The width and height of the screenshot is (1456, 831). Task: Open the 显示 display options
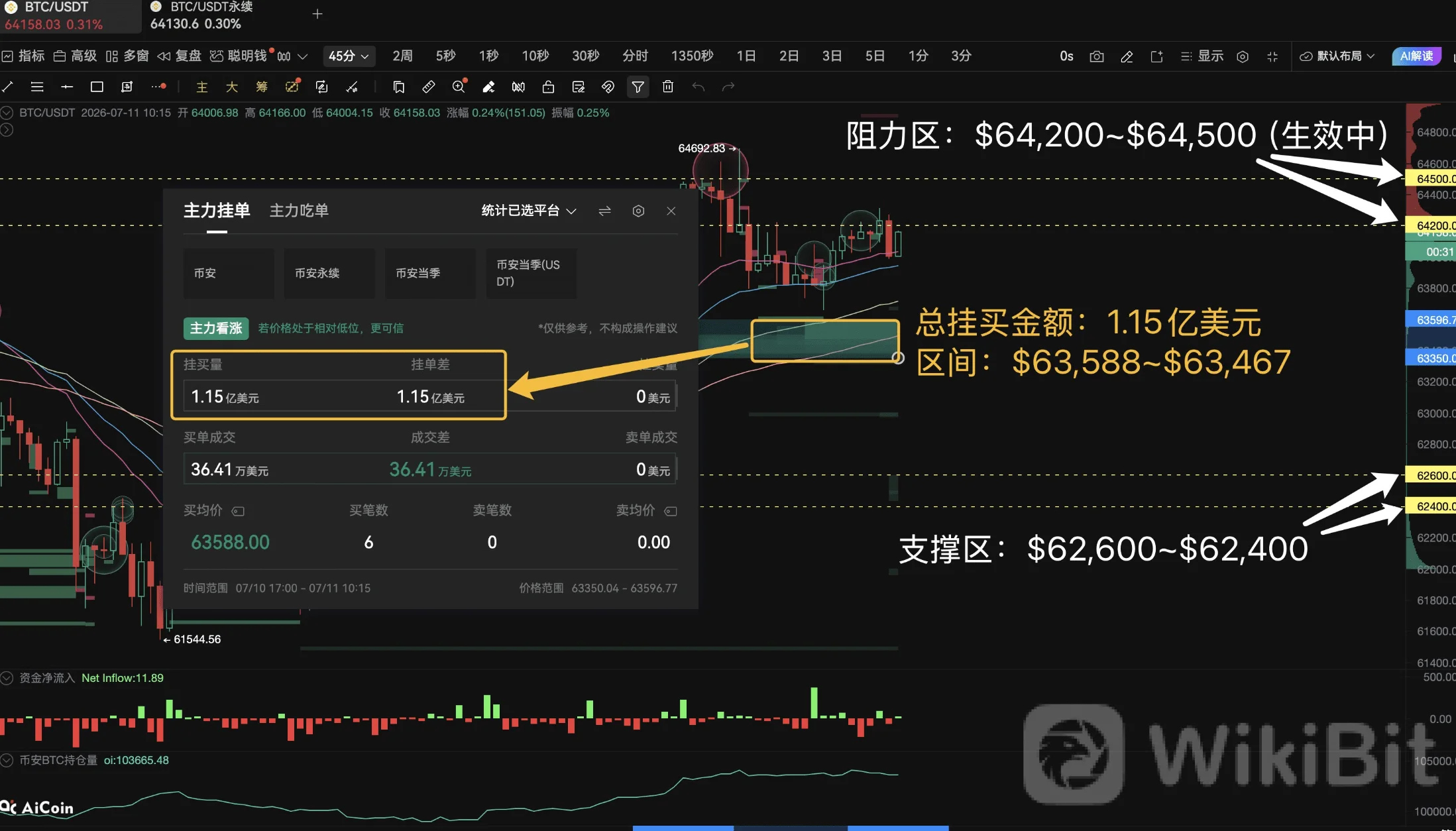pyautogui.click(x=1202, y=56)
